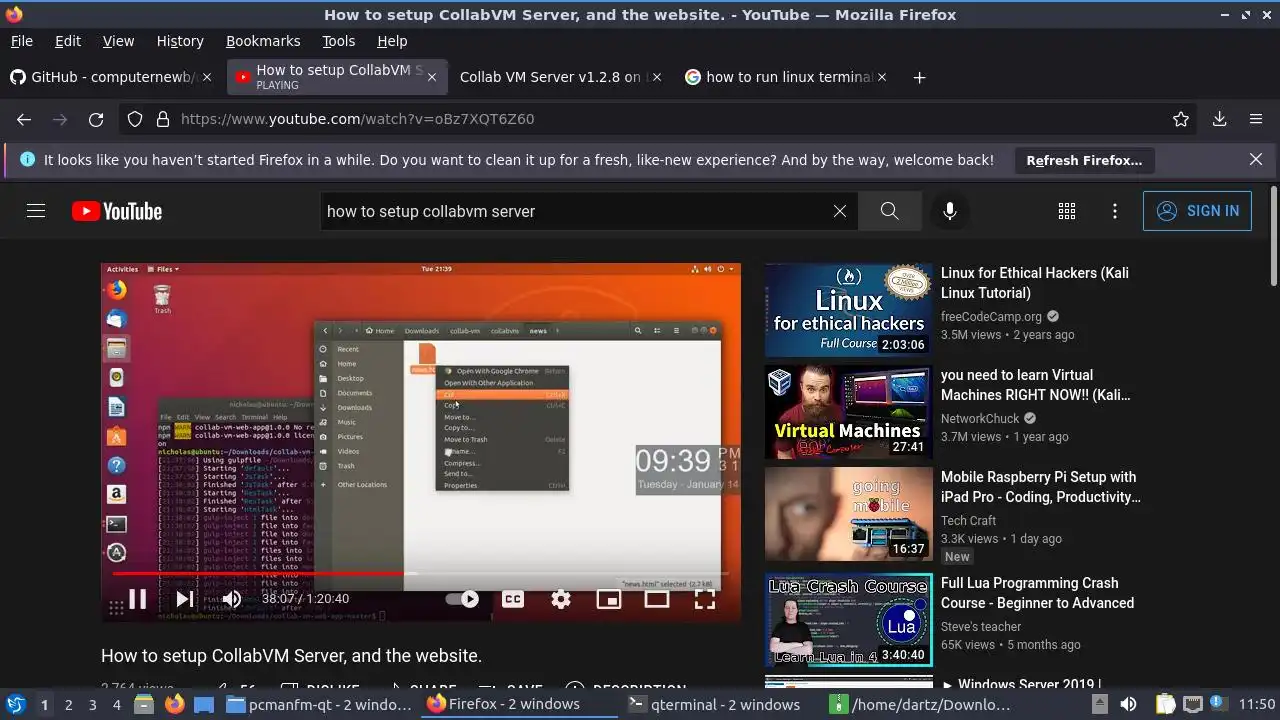Open the File menu
Image resolution: width=1280 pixels, height=720 pixels.
(x=21, y=41)
